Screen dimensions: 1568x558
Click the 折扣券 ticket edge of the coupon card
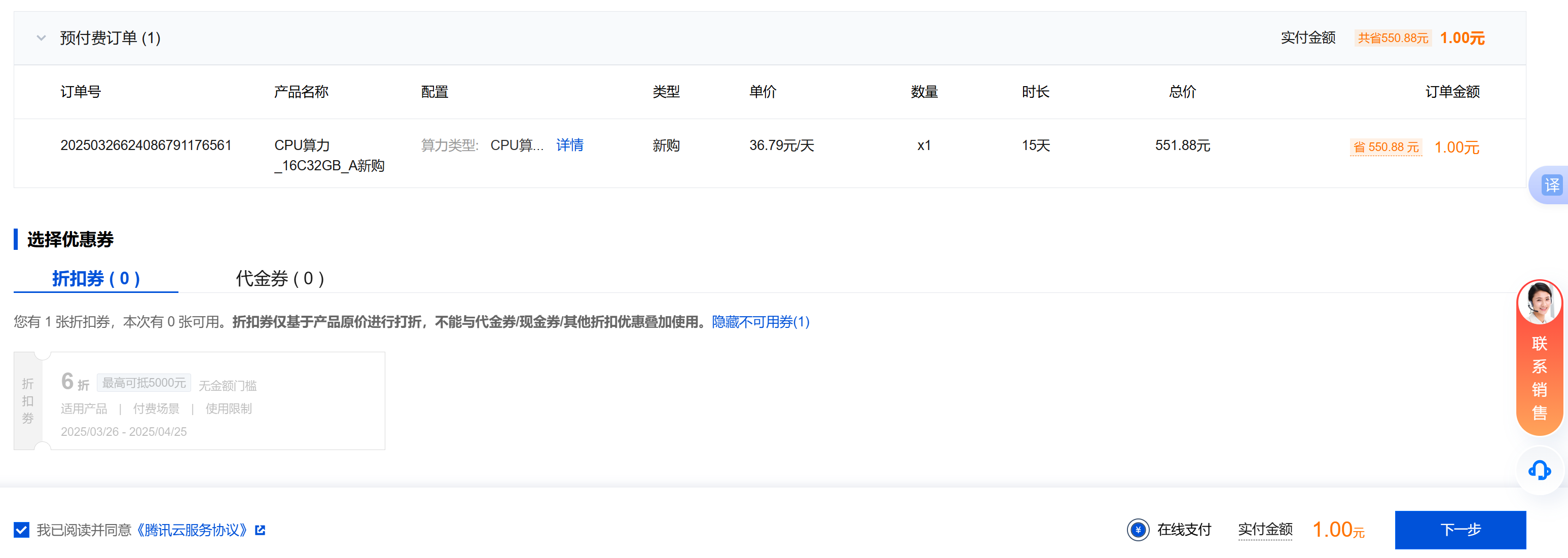[x=27, y=400]
